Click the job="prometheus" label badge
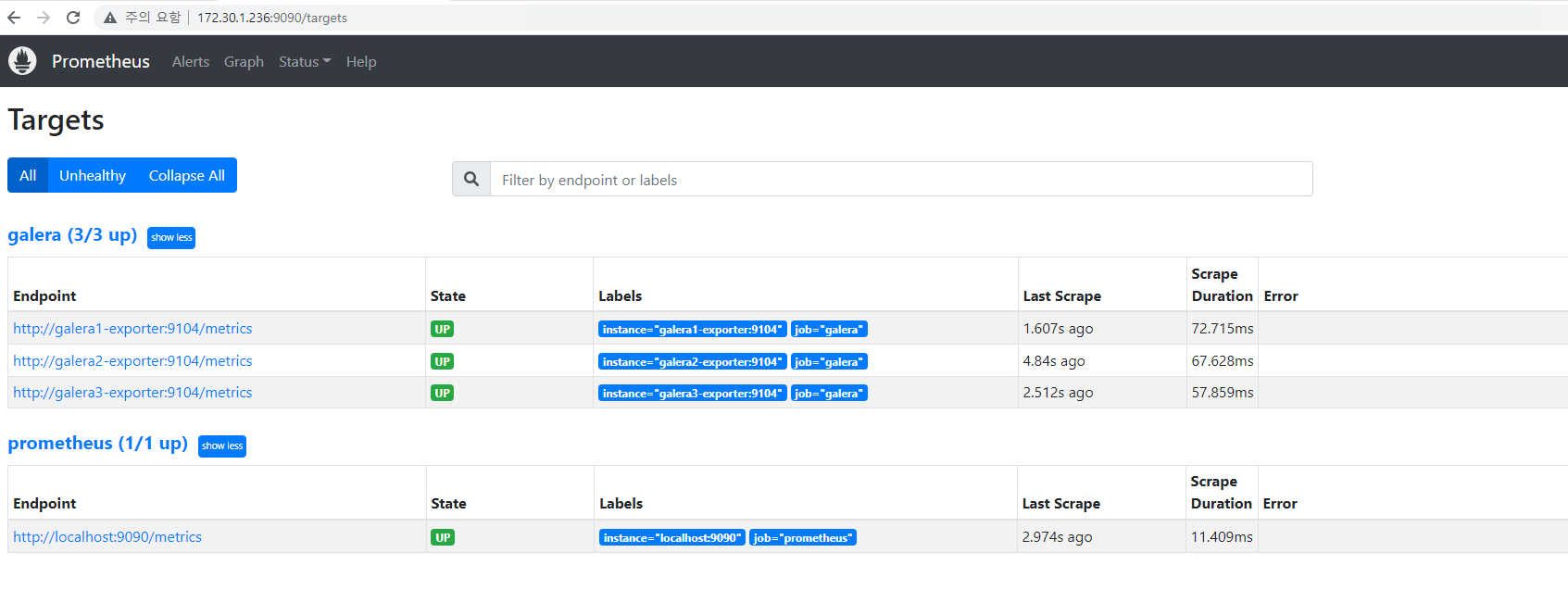Screen dimensions: 1568x590 (803, 538)
